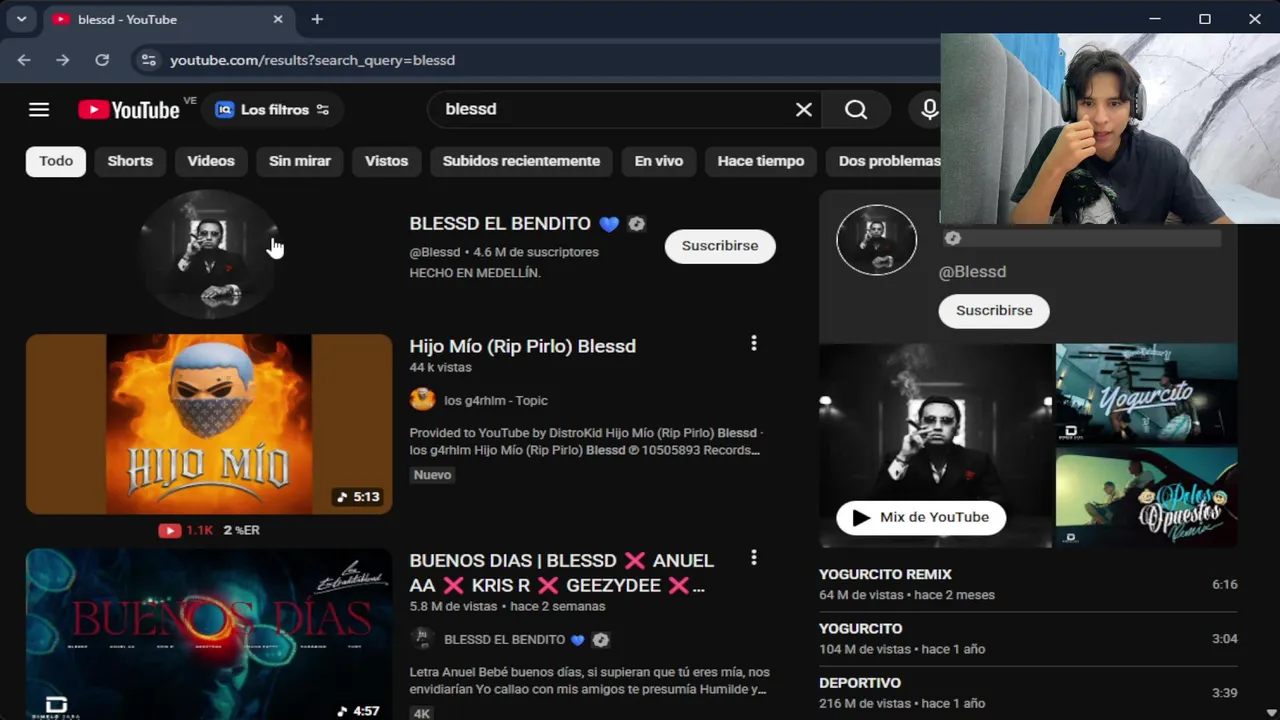Click the Hijo Mío 5:13 duration label
Screen dimensions: 1280x720
pyautogui.click(x=358, y=497)
